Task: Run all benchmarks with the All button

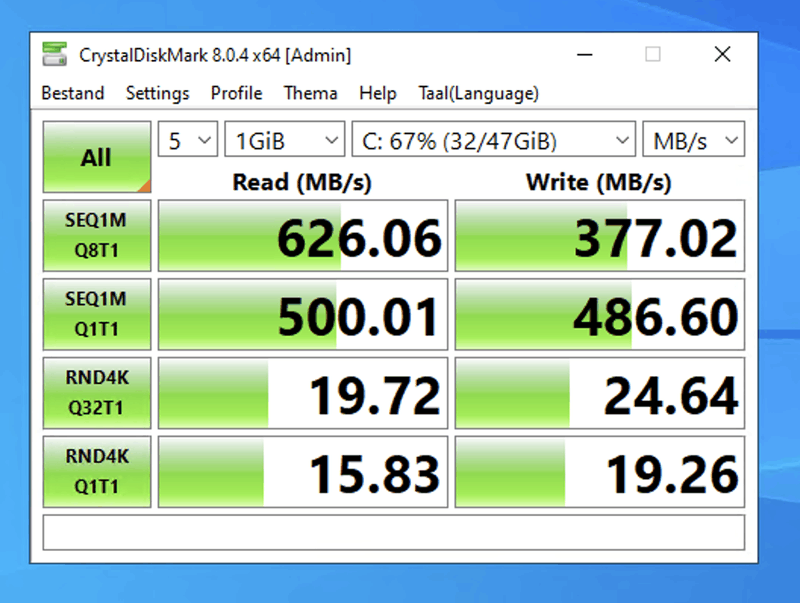Action: coord(97,157)
